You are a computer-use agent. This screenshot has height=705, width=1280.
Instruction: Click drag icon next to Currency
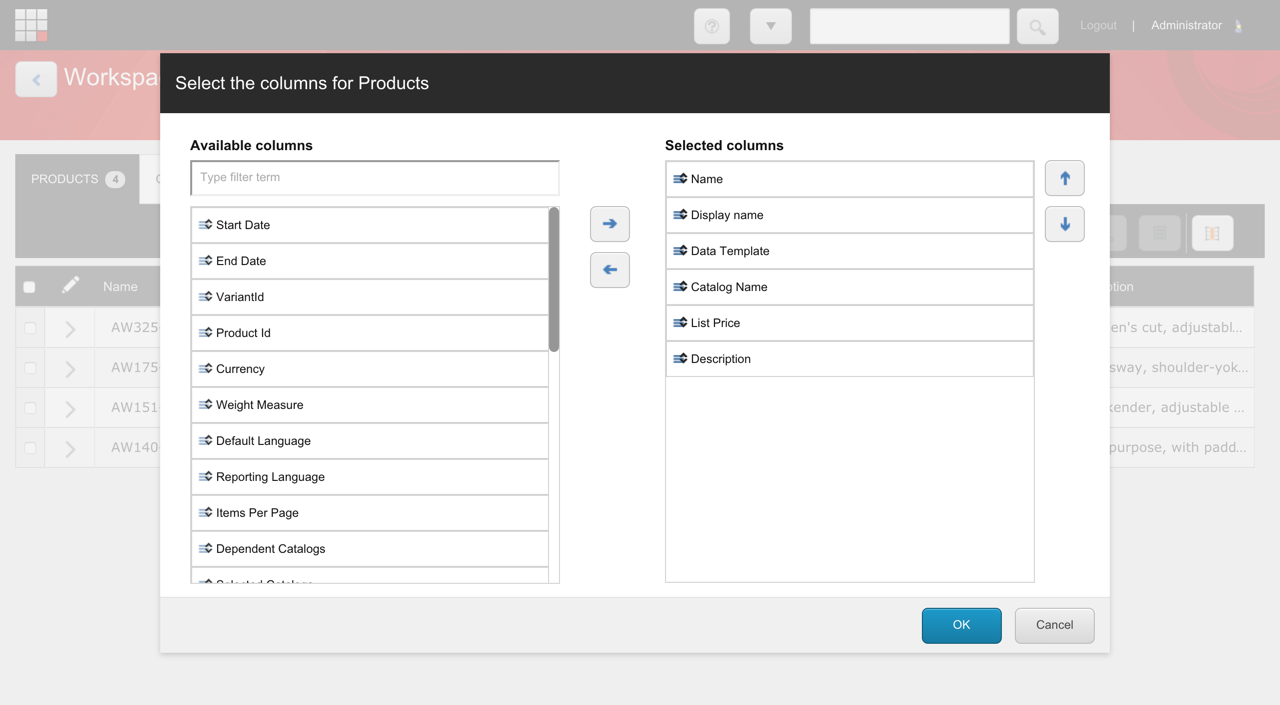(205, 369)
